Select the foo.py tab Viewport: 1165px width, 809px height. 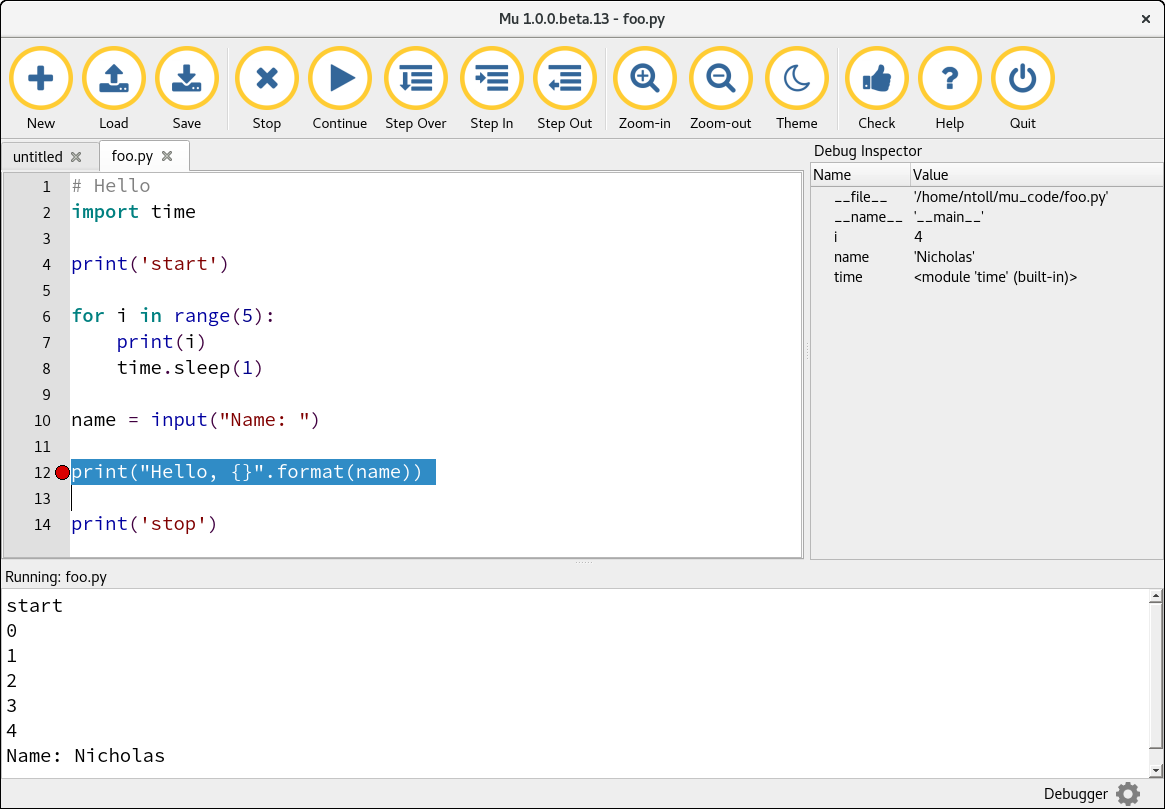click(132, 156)
